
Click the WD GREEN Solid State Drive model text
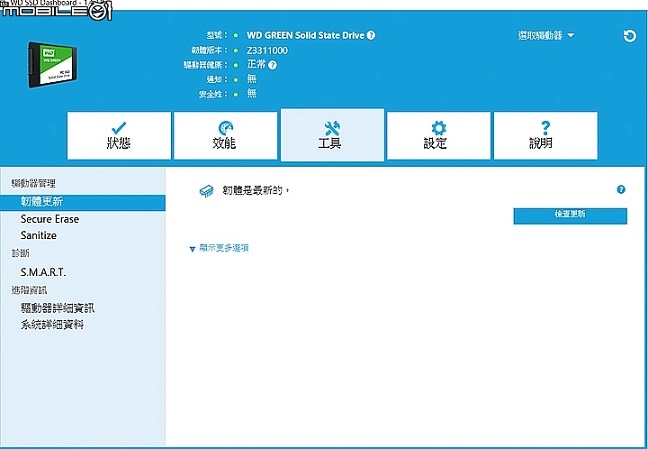pyautogui.click(x=305, y=35)
